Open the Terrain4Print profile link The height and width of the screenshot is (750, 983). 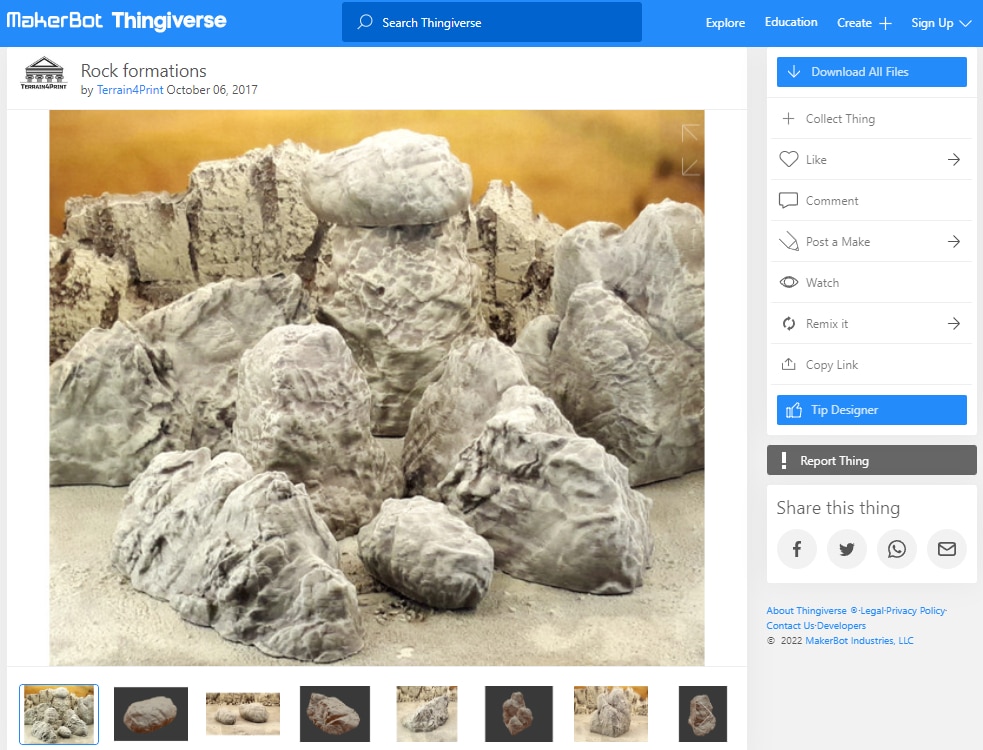coord(129,89)
